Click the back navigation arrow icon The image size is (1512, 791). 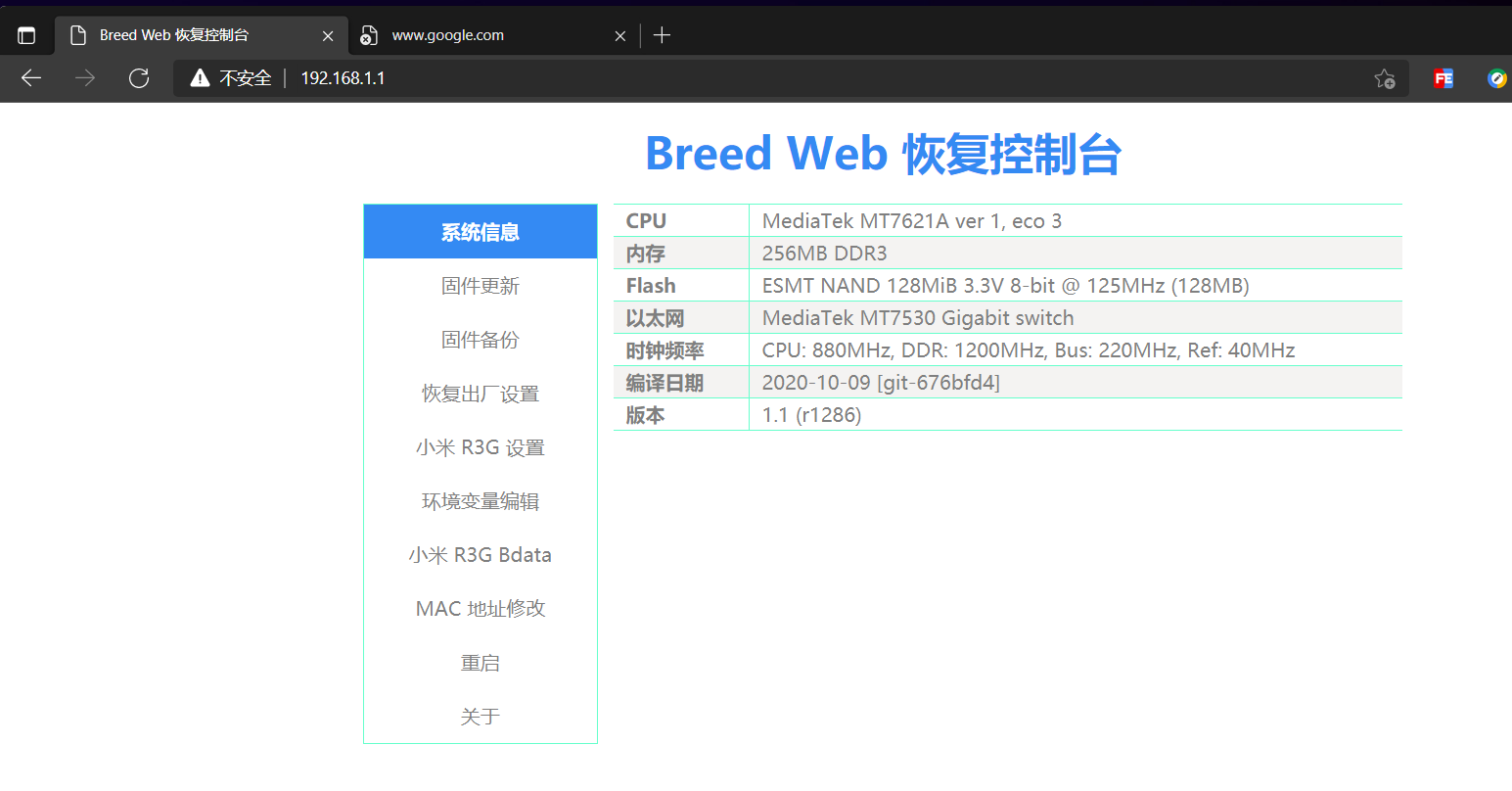30,78
